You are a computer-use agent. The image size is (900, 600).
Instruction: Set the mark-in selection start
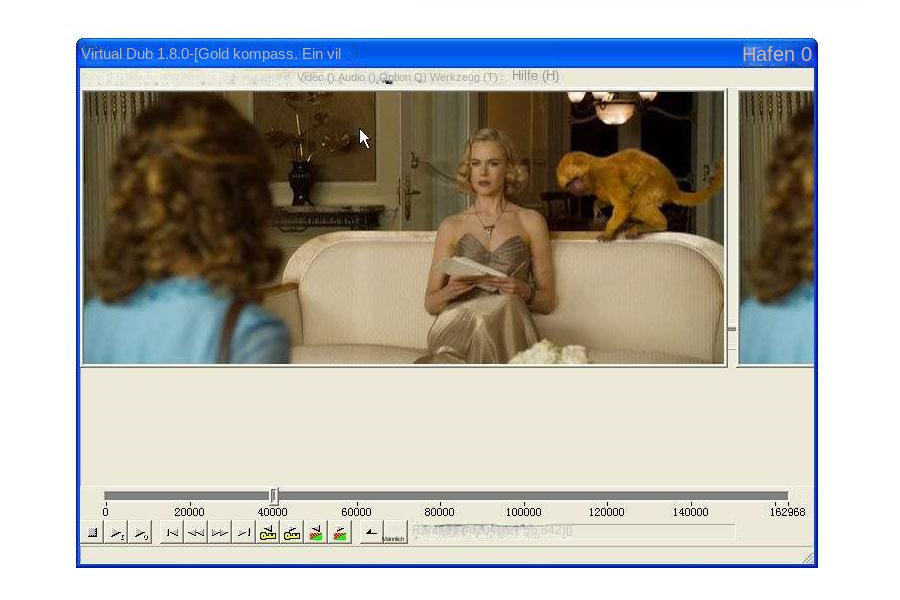[x=371, y=533]
